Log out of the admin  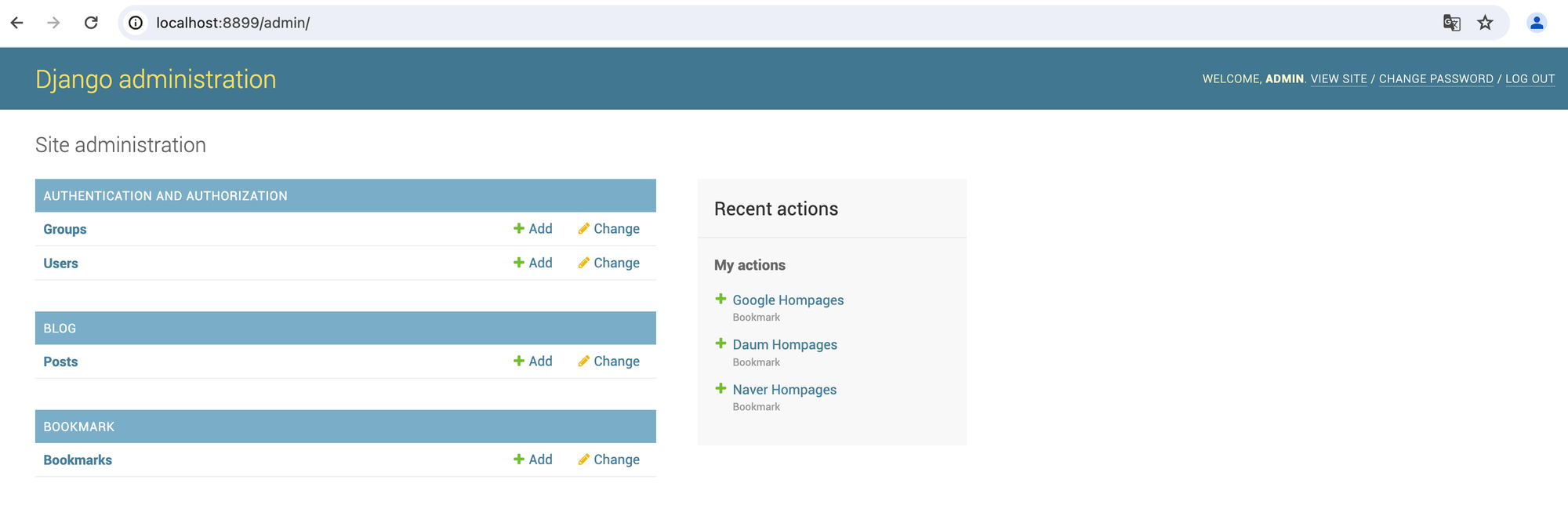(x=1530, y=79)
